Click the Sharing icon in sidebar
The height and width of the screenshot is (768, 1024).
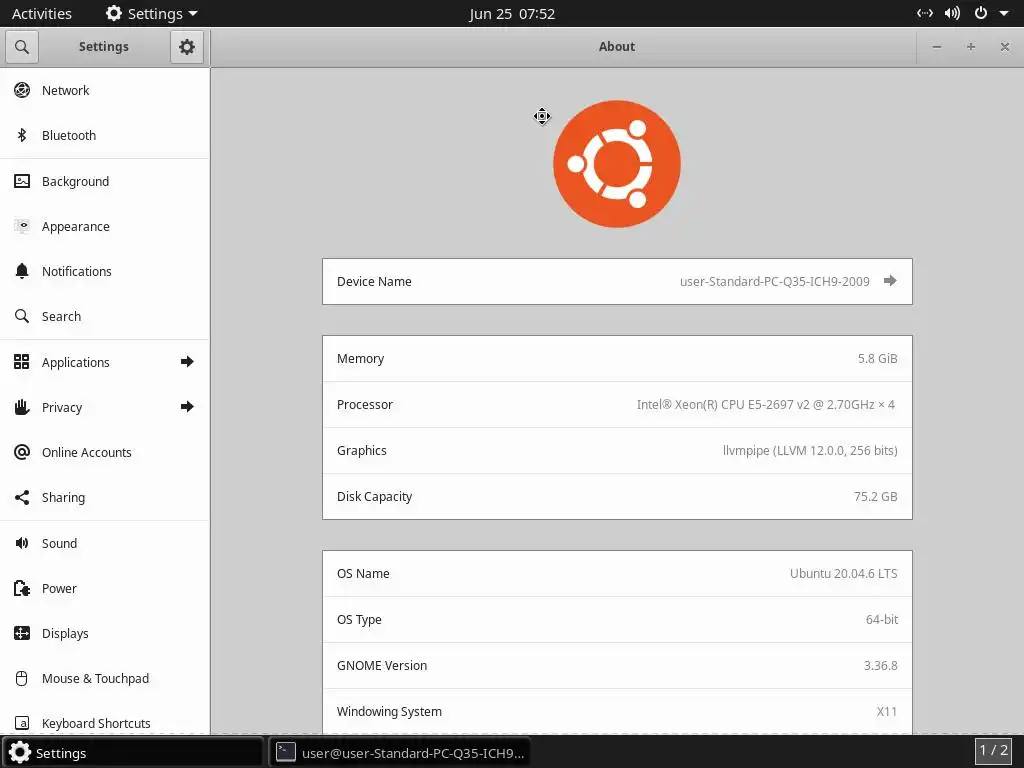(x=22, y=497)
